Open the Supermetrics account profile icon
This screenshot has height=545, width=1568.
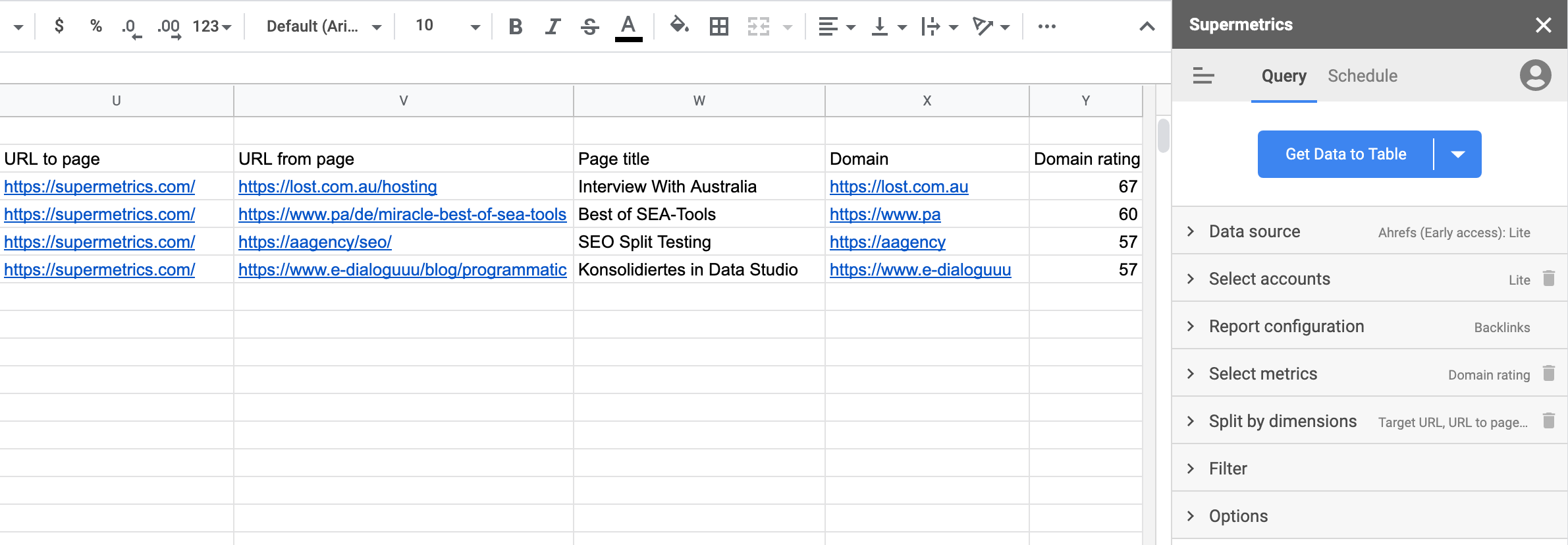coord(1536,75)
